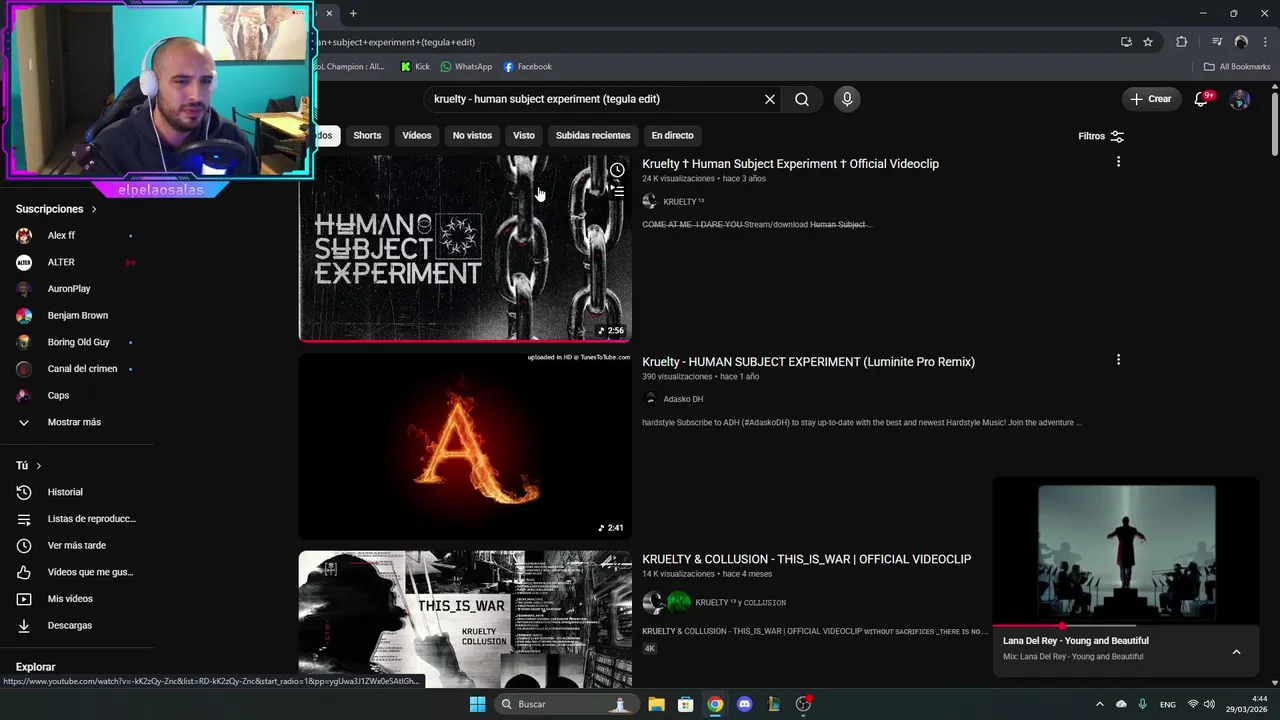The width and height of the screenshot is (1280, 720).
Task: Click the Windows taskbar Buscar search box
Action: click(567, 704)
